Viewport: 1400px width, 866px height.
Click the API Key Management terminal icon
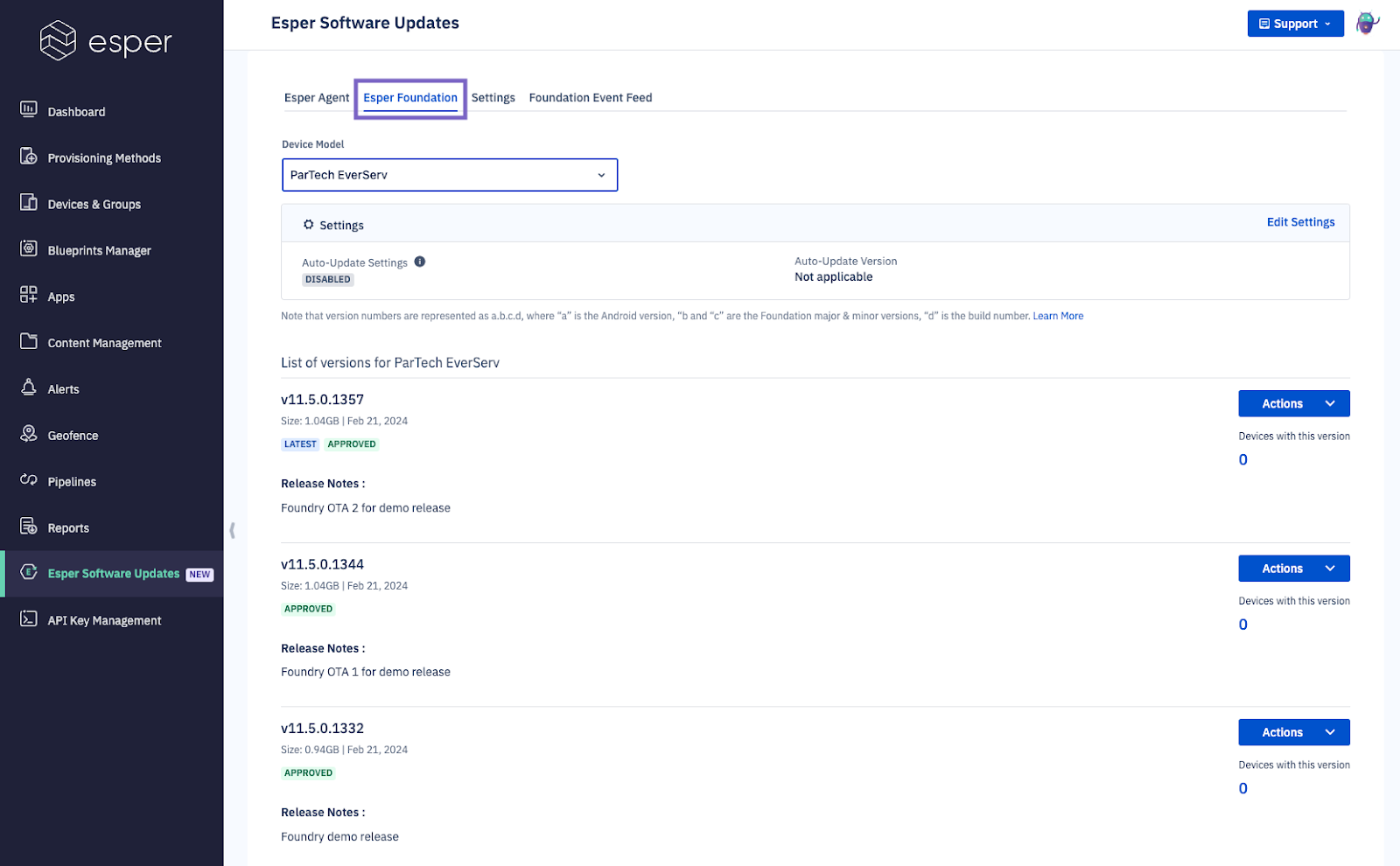pyautogui.click(x=29, y=618)
